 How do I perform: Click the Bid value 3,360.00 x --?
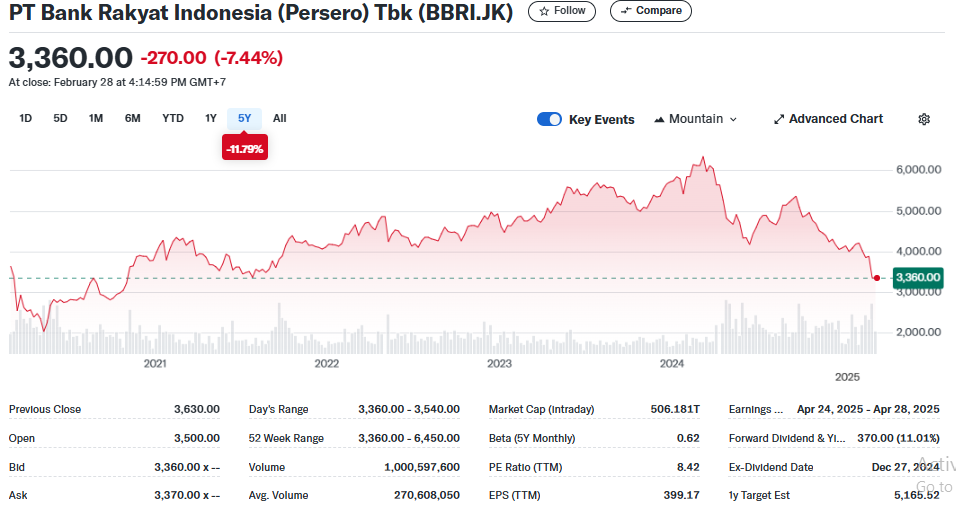(187, 467)
